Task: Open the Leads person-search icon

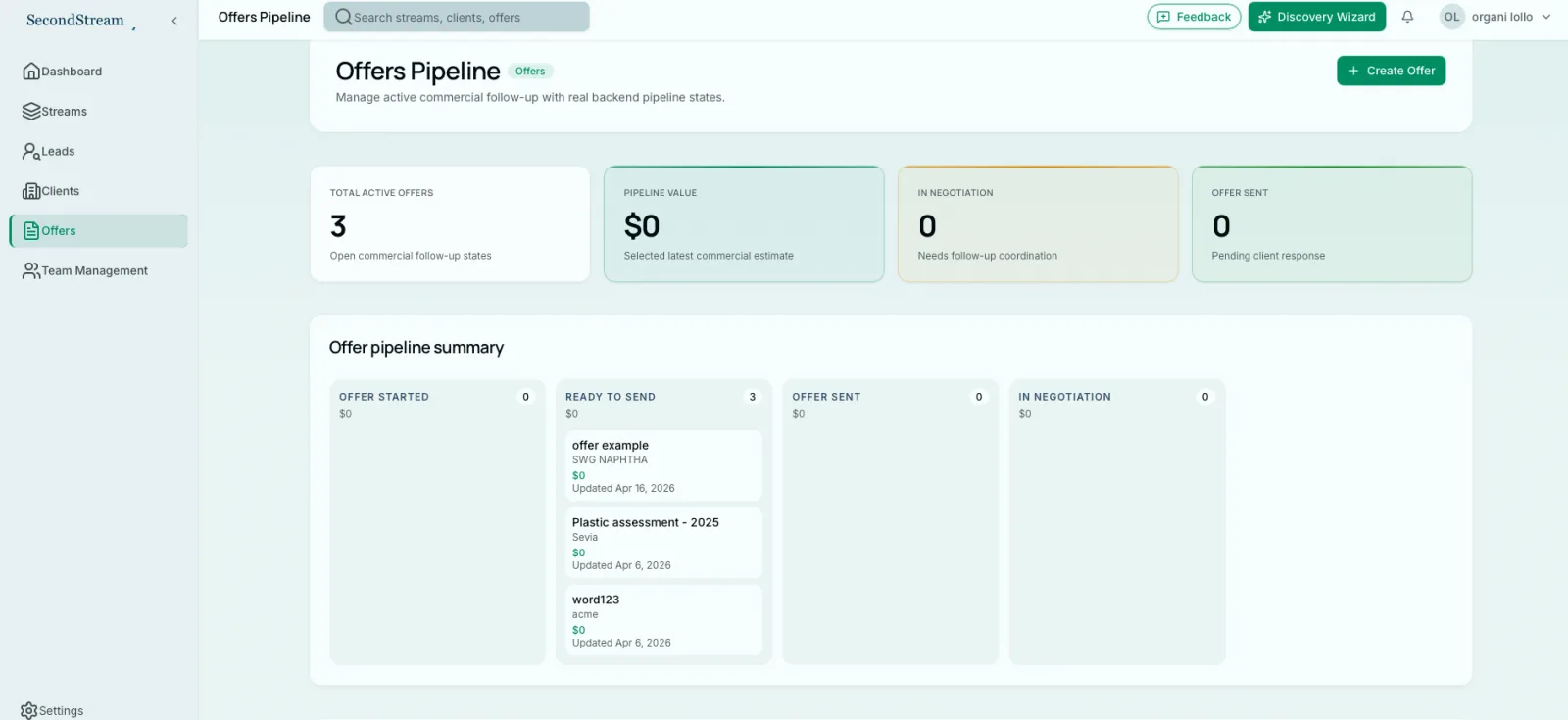Action: coord(31,152)
